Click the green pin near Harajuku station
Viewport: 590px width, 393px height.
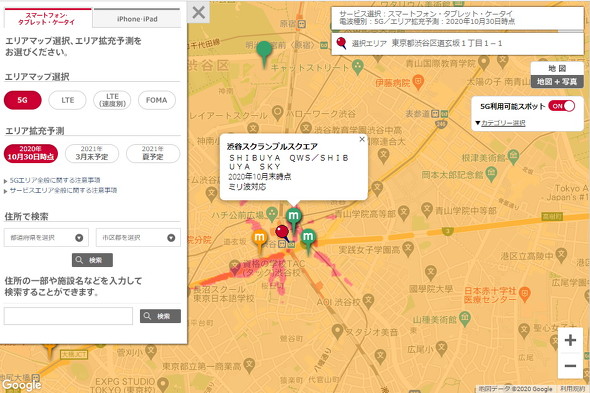click(264, 53)
